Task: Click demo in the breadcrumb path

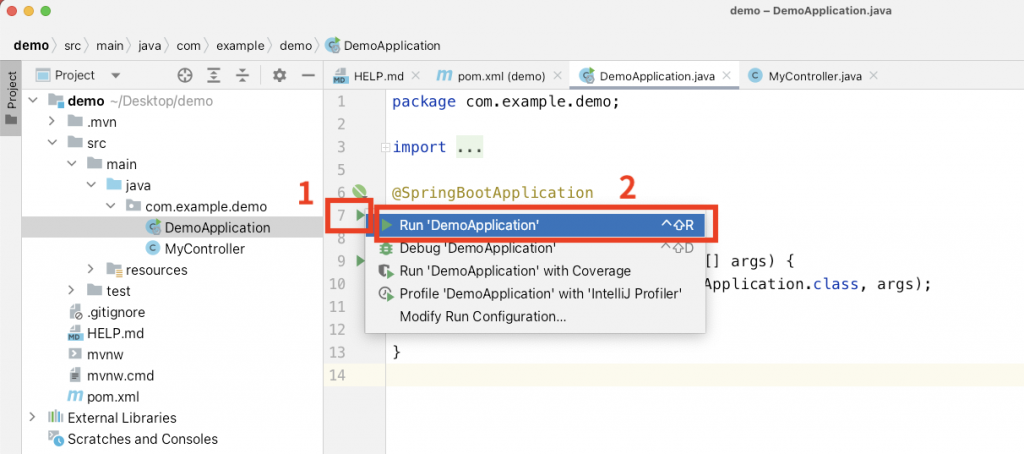Action: [31, 46]
